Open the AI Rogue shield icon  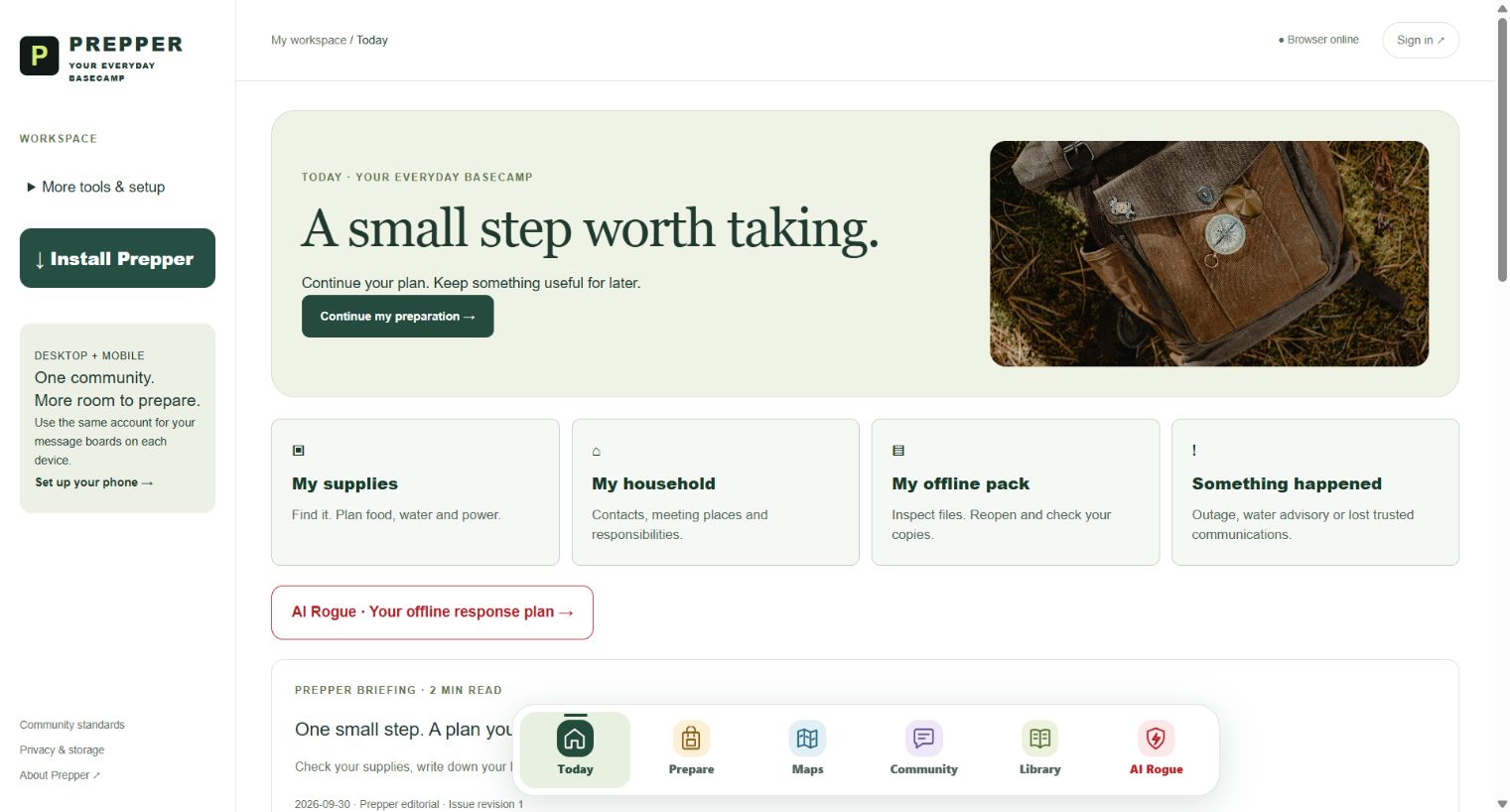[1156, 739]
